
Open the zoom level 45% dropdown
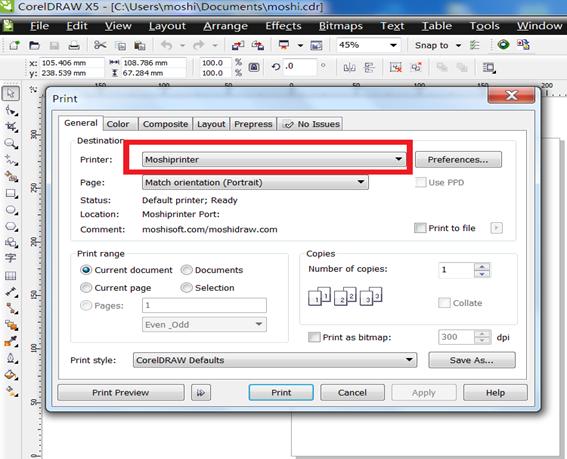[x=393, y=46]
